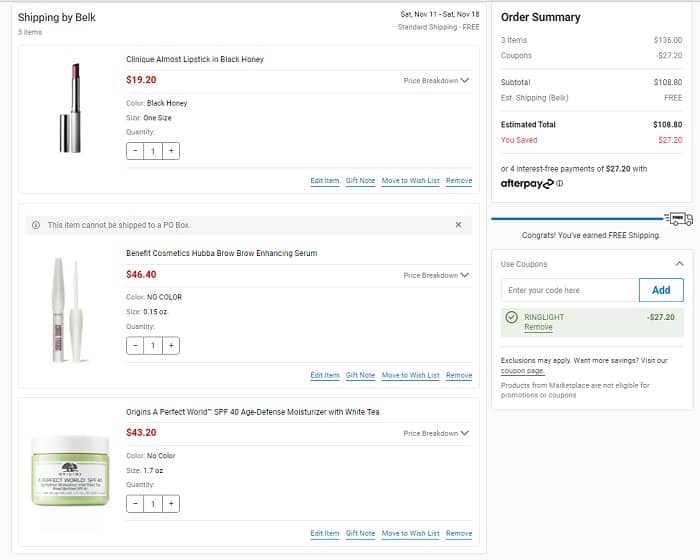Remove the RINGLIGHT coupon
Image resolution: width=700 pixels, height=560 pixels.
(x=538, y=327)
